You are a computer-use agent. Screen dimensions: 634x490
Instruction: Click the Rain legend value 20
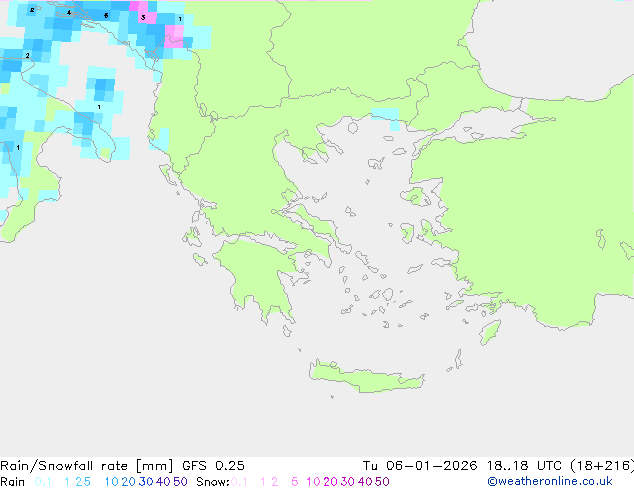coord(128,482)
